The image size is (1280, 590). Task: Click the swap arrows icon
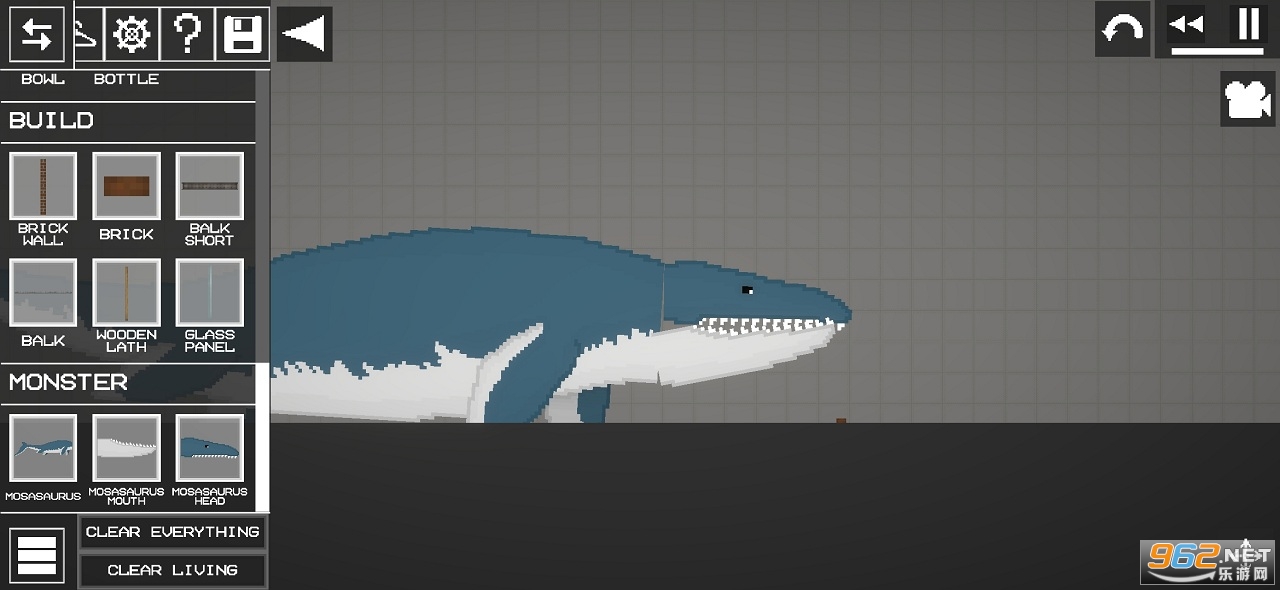[37, 35]
